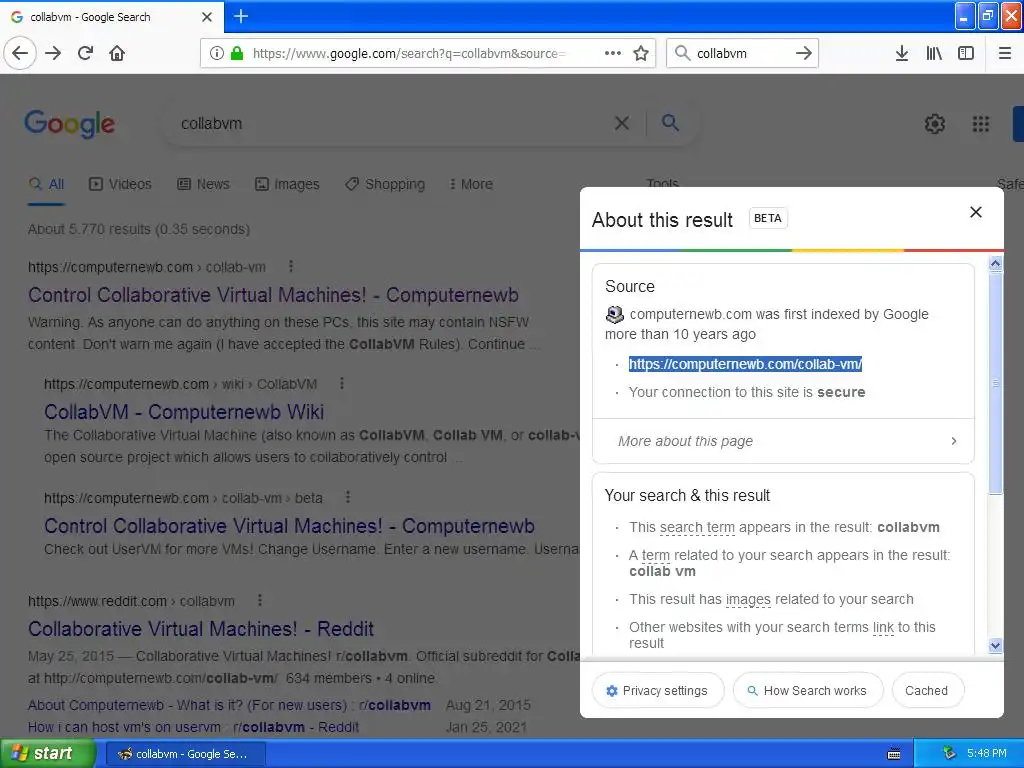Show site information via the info icon
The height and width of the screenshot is (768, 1024).
[217, 53]
